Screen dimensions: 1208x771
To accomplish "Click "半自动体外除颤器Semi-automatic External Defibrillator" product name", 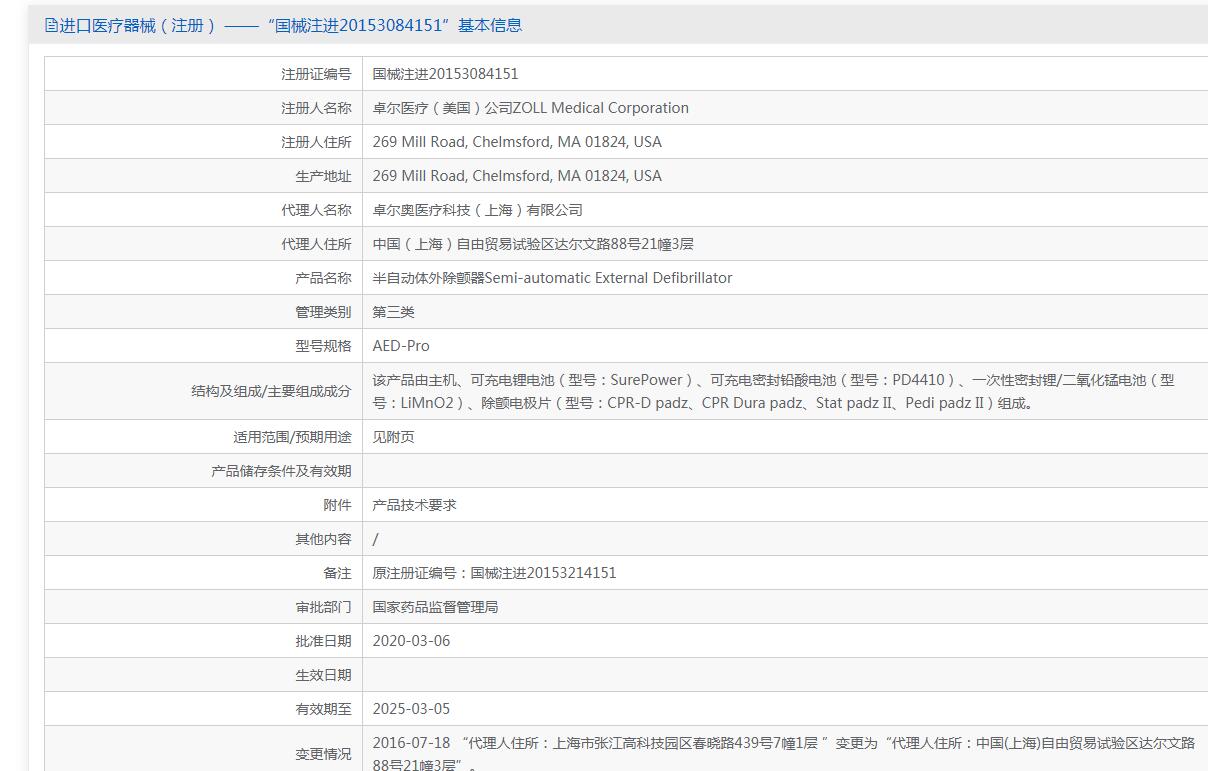I will pos(552,278).
